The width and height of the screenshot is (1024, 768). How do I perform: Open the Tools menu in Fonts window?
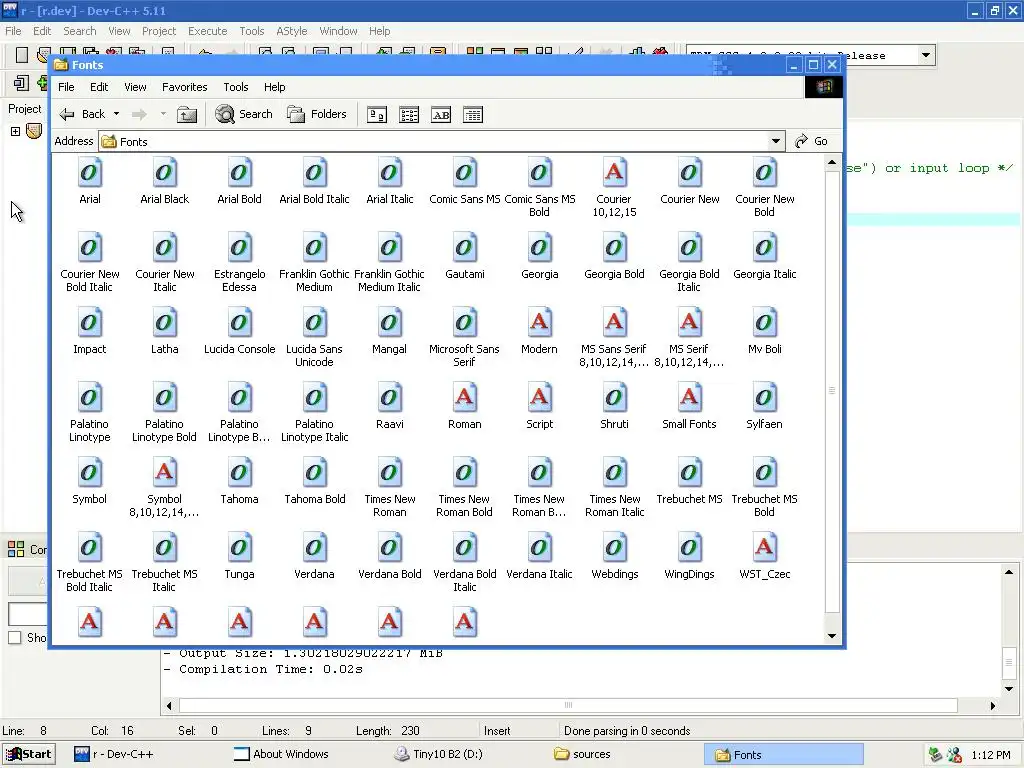point(236,87)
